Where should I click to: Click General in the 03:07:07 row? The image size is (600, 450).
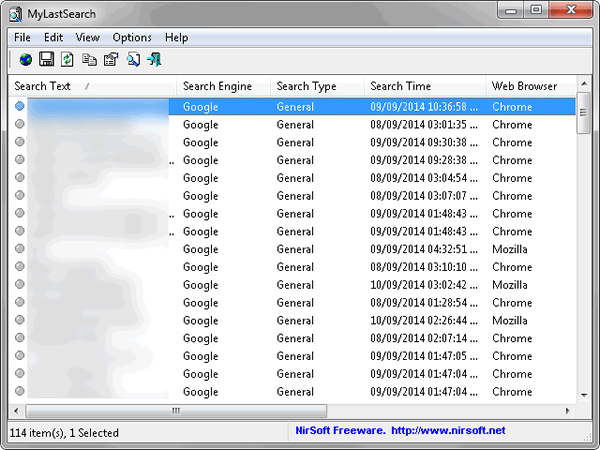(x=295, y=196)
